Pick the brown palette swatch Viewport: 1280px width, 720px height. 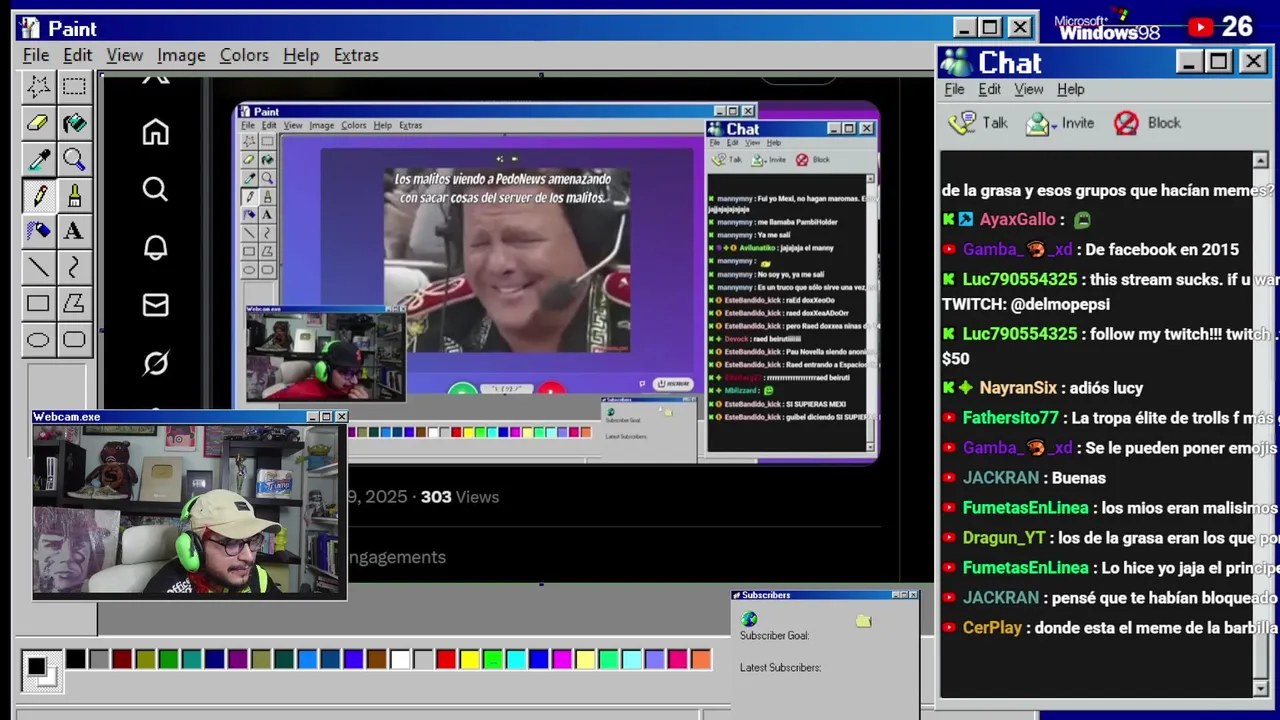click(376, 659)
